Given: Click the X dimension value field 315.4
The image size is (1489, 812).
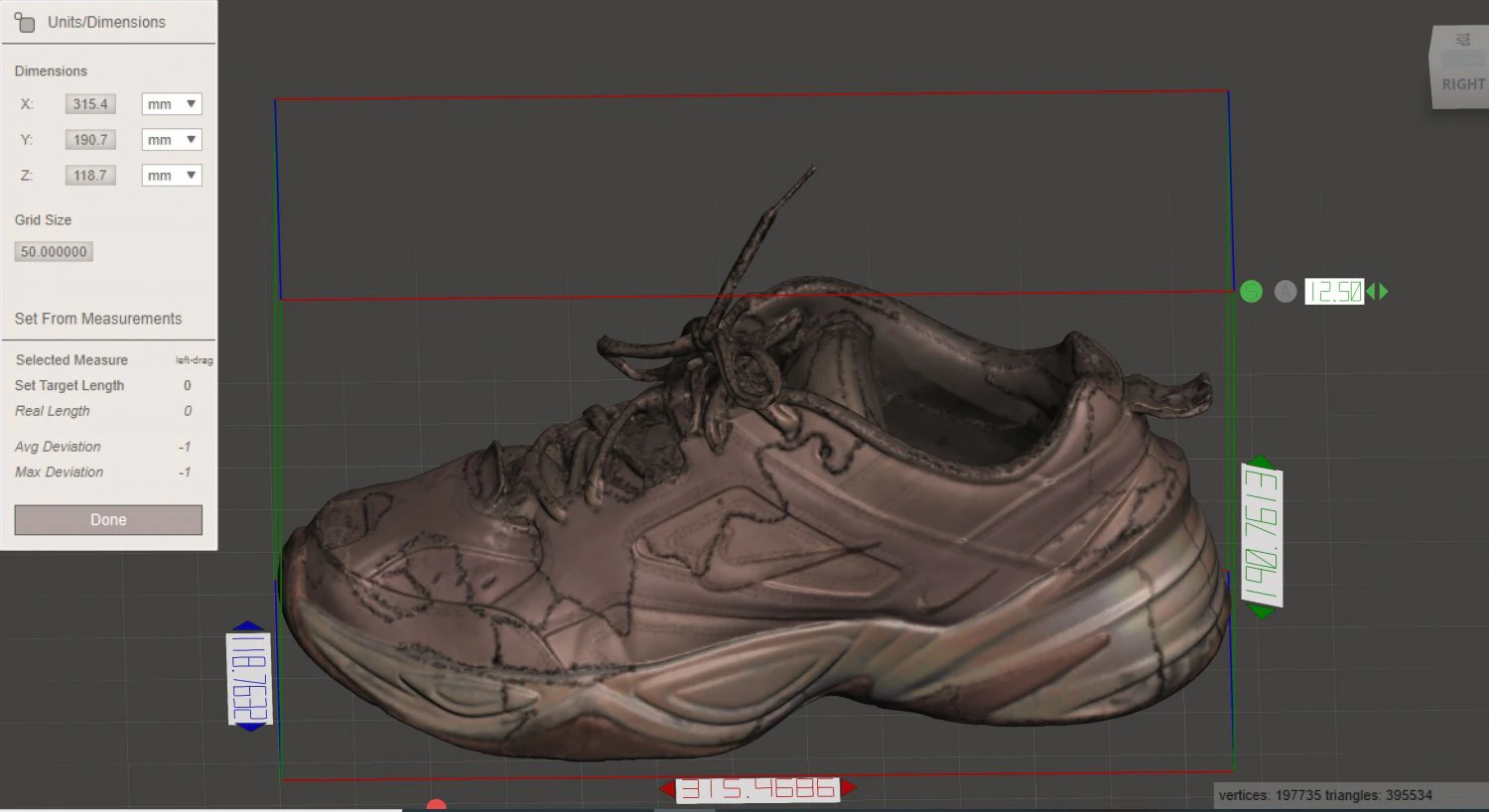Looking at the screenshot, I should click(90, 104).
